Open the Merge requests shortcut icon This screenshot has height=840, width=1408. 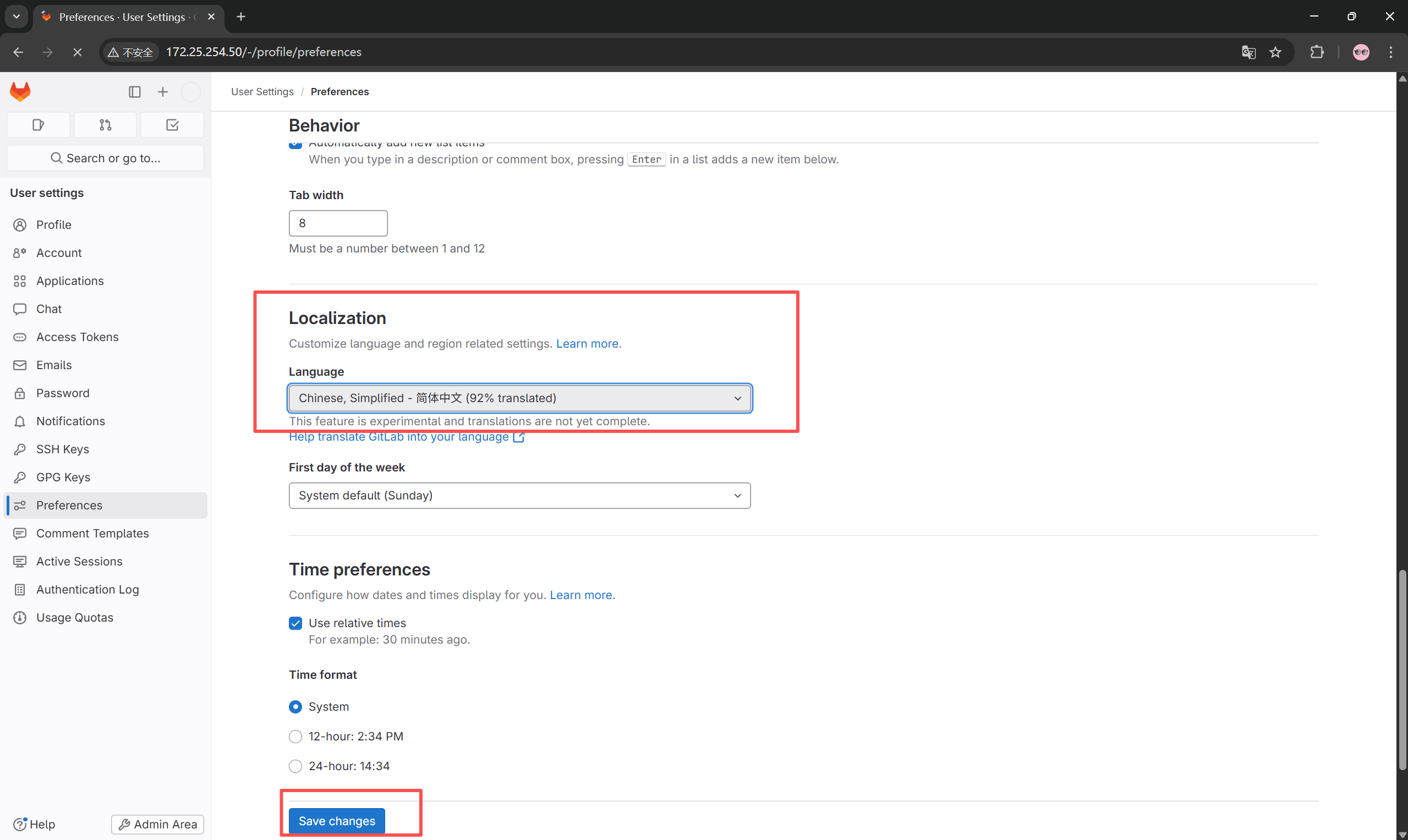105,124
